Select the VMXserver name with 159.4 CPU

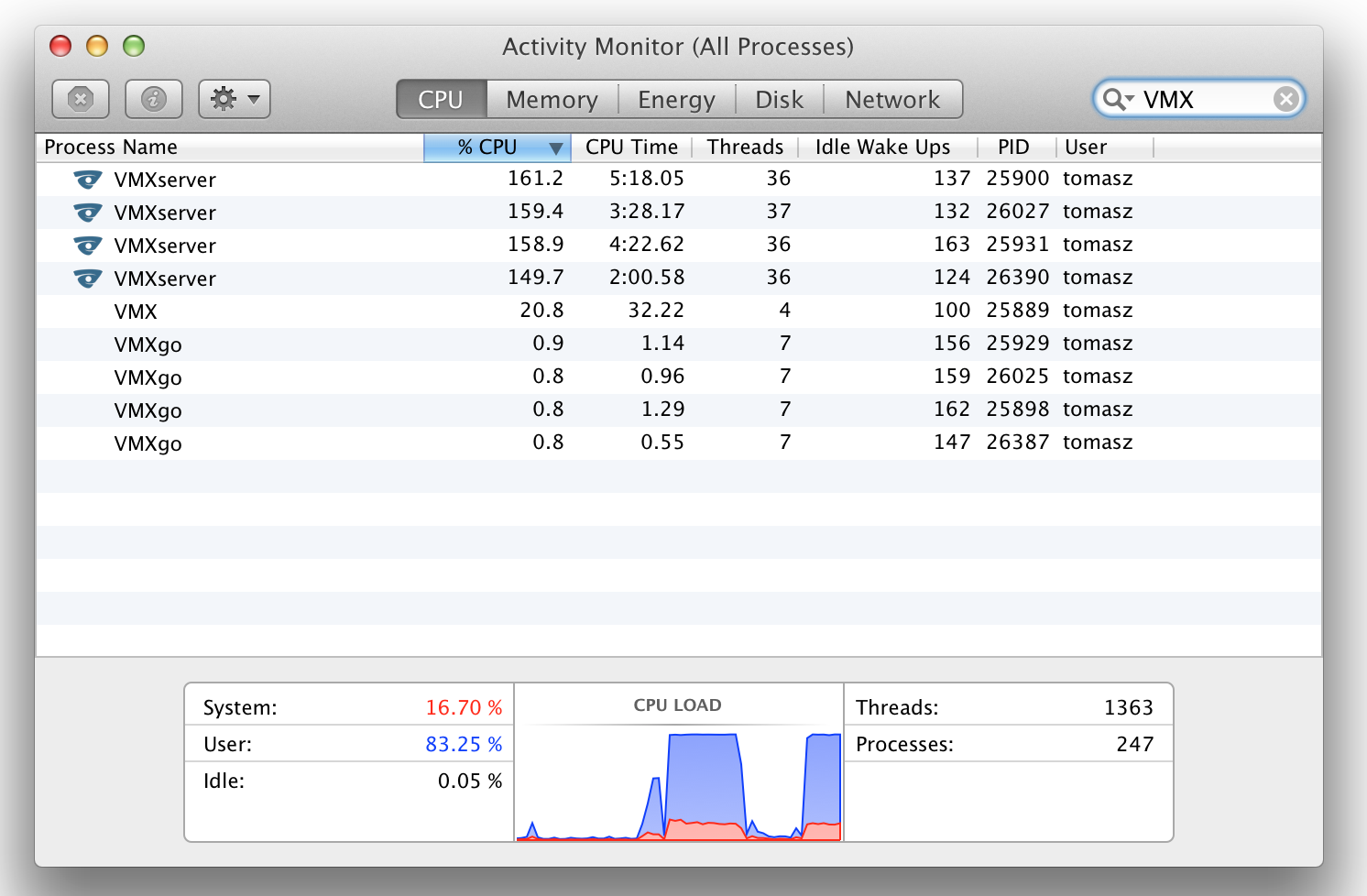pos(165,213)
